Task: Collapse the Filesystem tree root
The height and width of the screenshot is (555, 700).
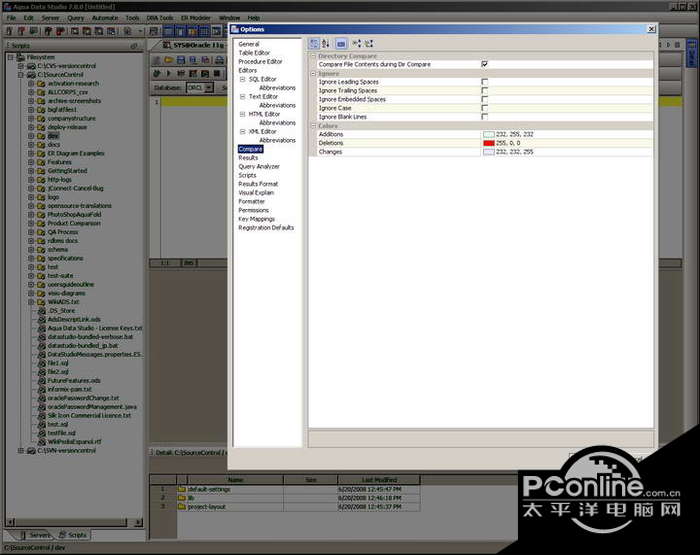Action: [x=10, y=57]
